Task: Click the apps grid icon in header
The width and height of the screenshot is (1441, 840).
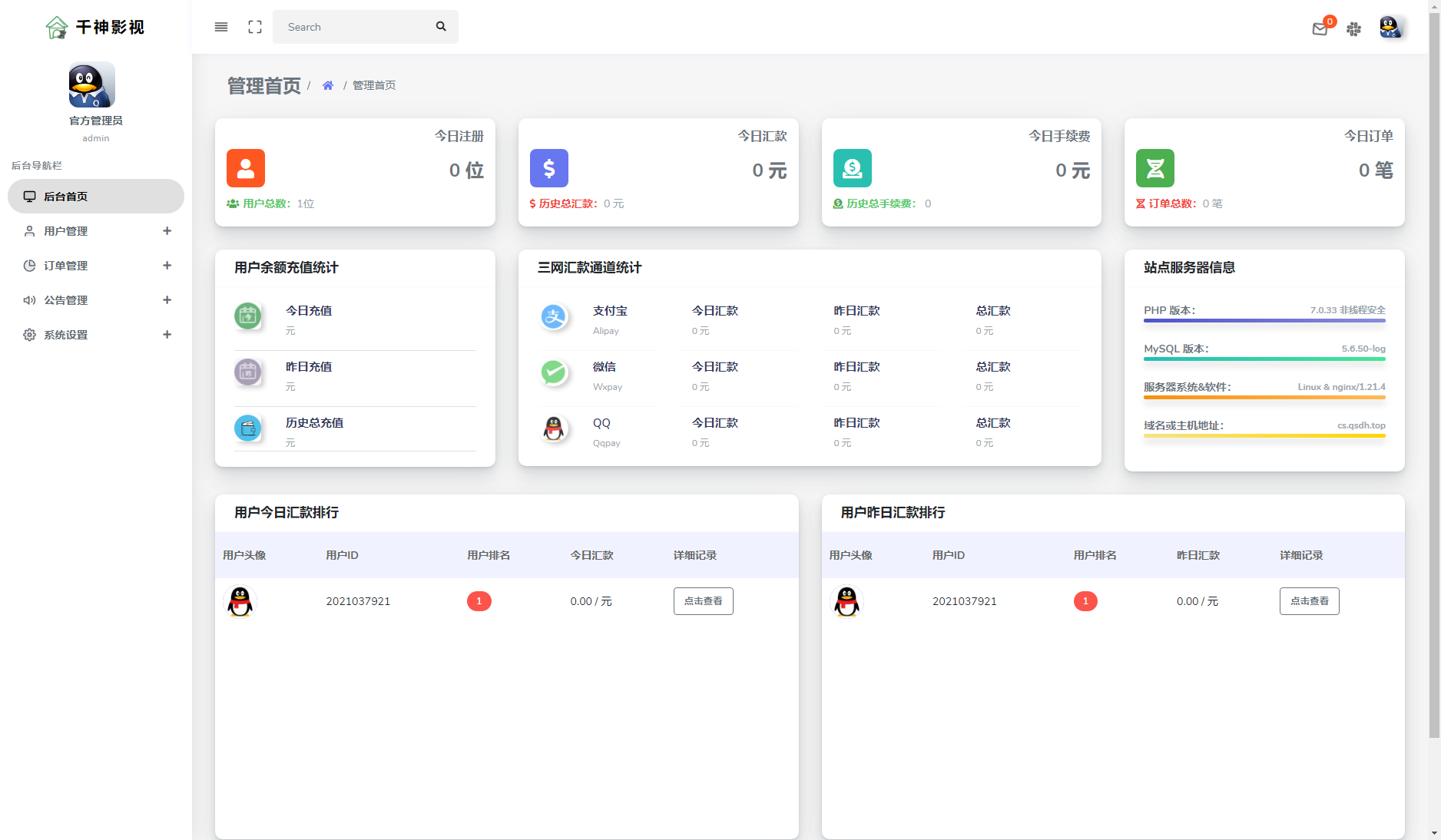Action: coord(1353,29)
